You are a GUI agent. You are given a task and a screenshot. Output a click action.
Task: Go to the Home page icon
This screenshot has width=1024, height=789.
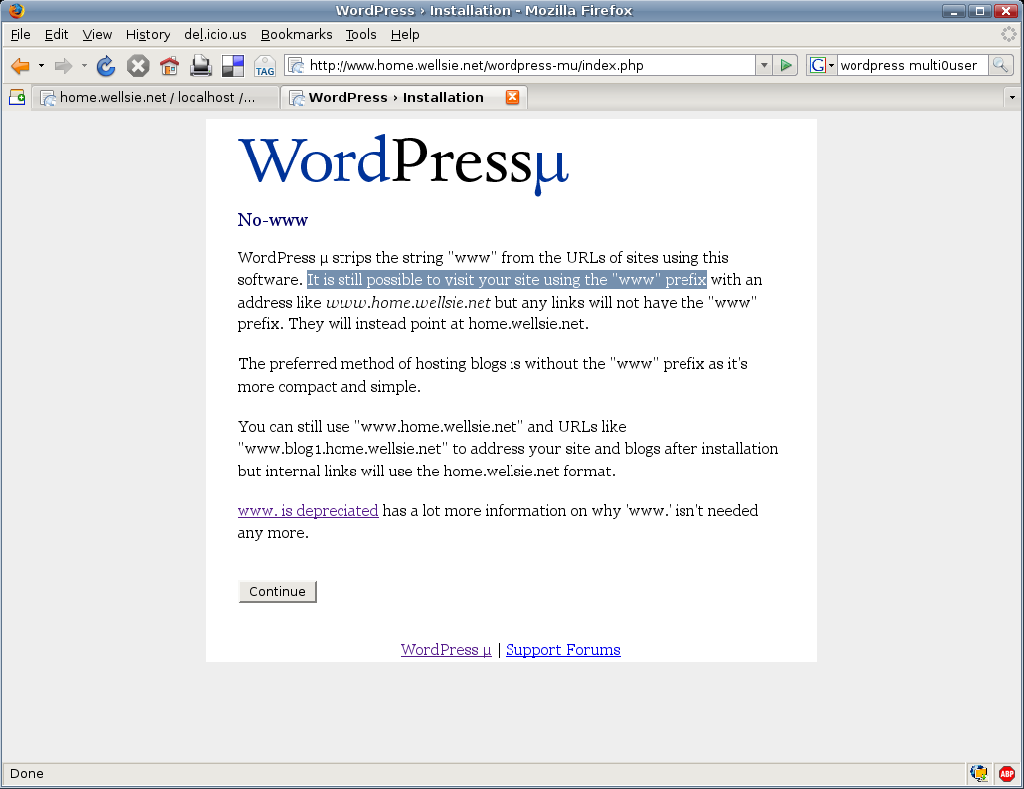pos(169,66)
